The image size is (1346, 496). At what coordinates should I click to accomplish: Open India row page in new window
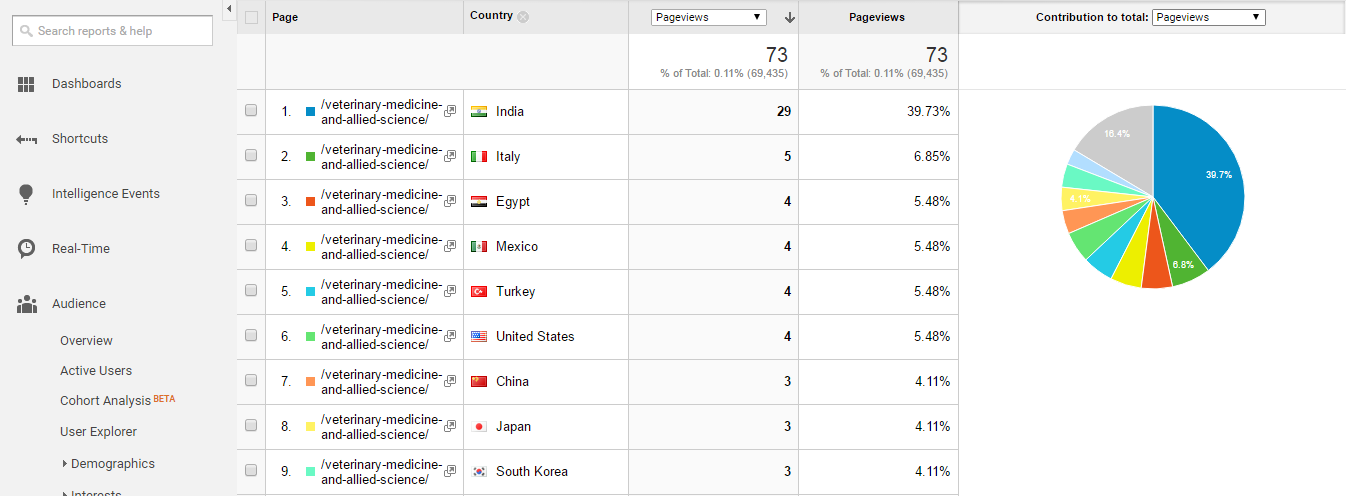[450, 111]
